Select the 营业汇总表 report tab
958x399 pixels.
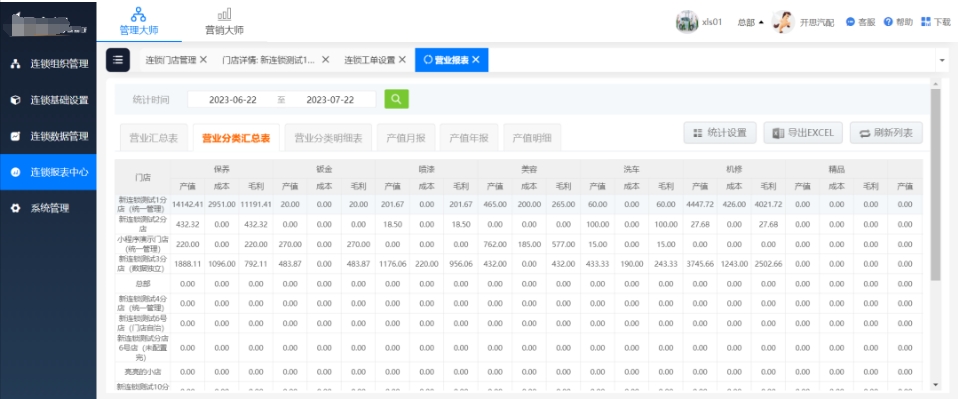click(x=153, y=138)
